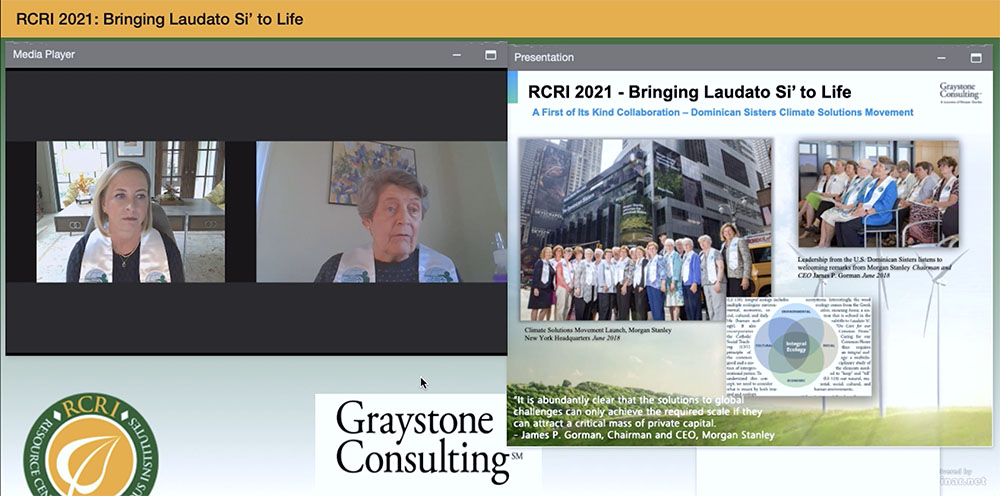Viewport: 1000px width, 496px height.
Task: Minimize the Presentation panel
Action: (x=941, y=58)
